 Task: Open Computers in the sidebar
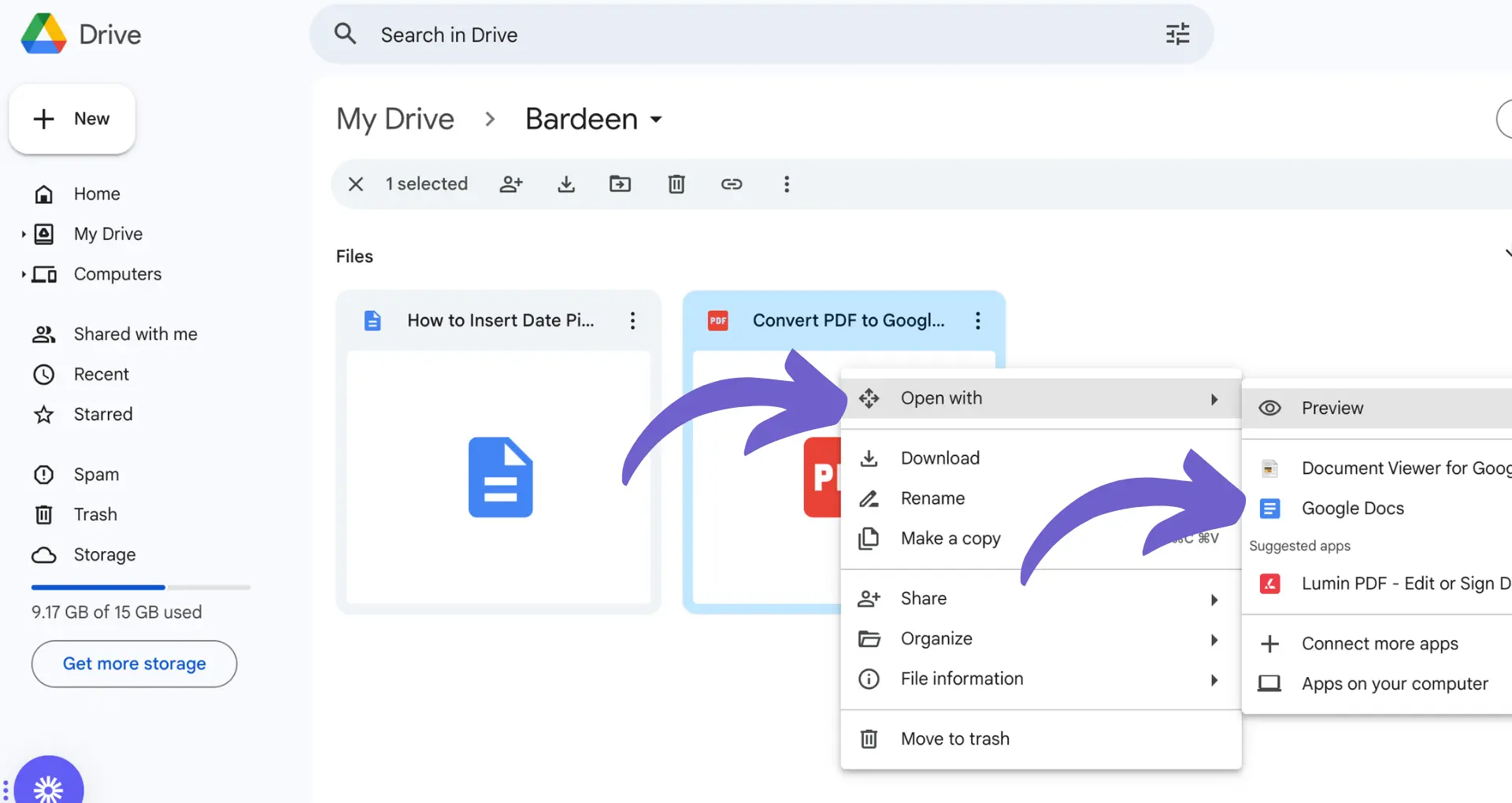(x=117, y=274)
